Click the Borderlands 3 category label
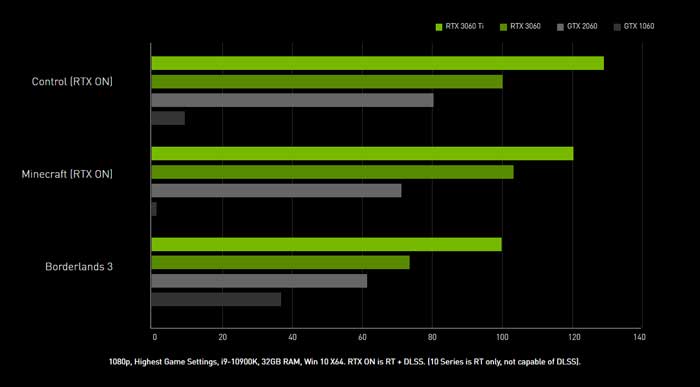 79,266
